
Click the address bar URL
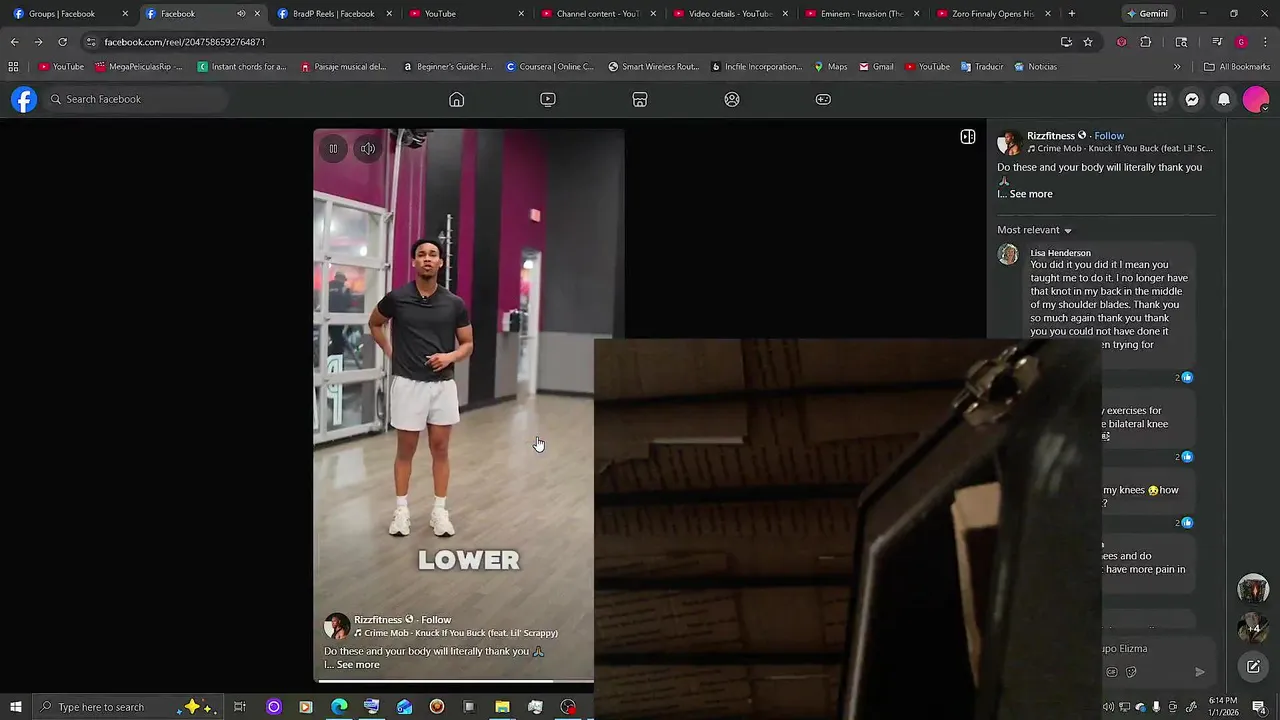[185, 42]
